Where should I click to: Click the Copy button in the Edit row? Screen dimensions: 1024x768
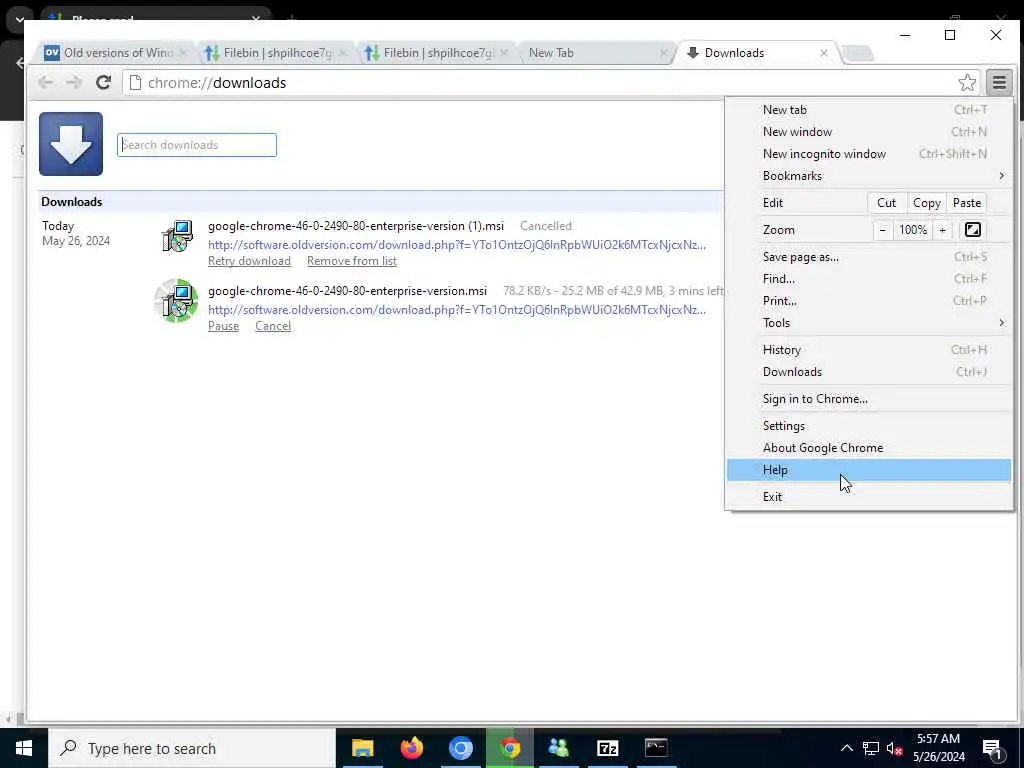click(x=926, y=203)
